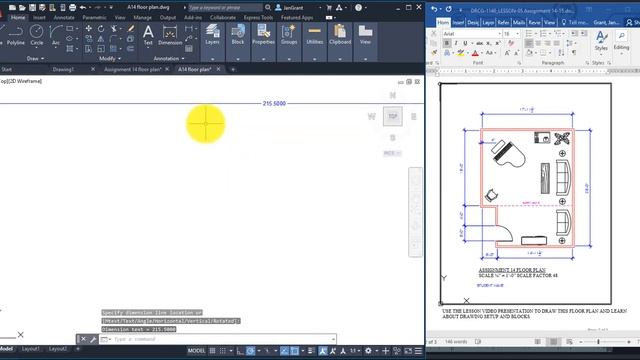Select the Trim tool in Modify panel
Screen dimensions: 640x360
(114, 29)
